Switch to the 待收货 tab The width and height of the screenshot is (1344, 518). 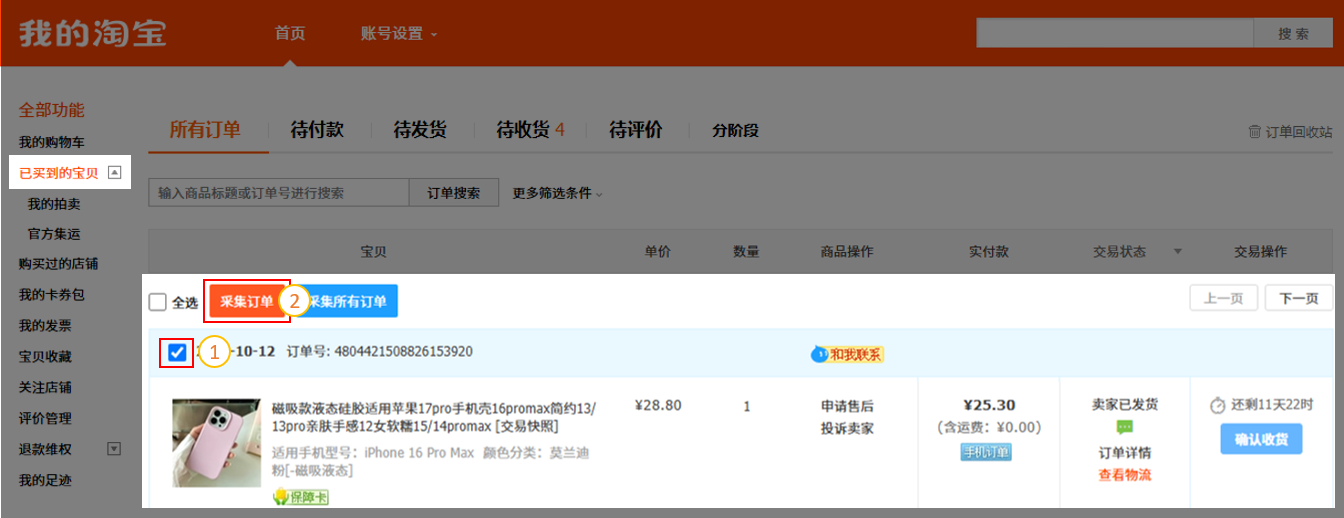530,130
